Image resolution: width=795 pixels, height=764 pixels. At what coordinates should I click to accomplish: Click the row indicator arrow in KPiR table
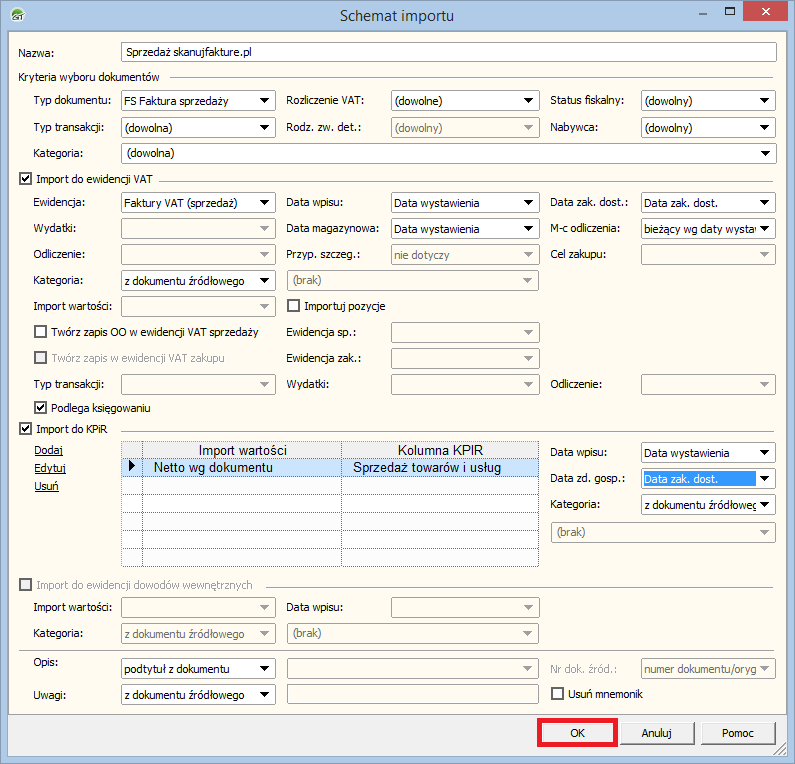point(131,467)
